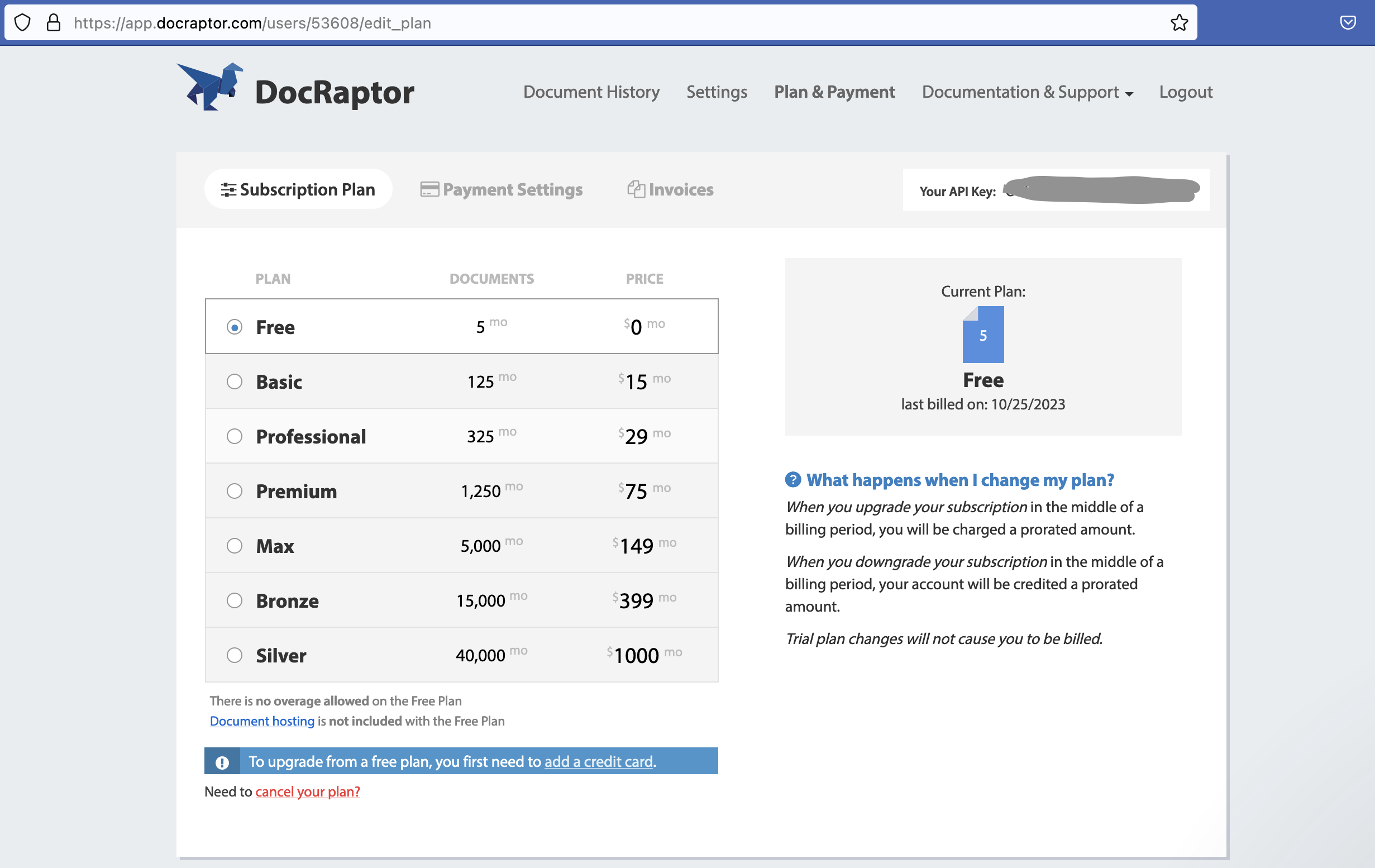Image resolution: width=1375 pixels, height=868 pixels.
Task: Click What happens when I change my plan? heading
Action: (x=960, y=480)
